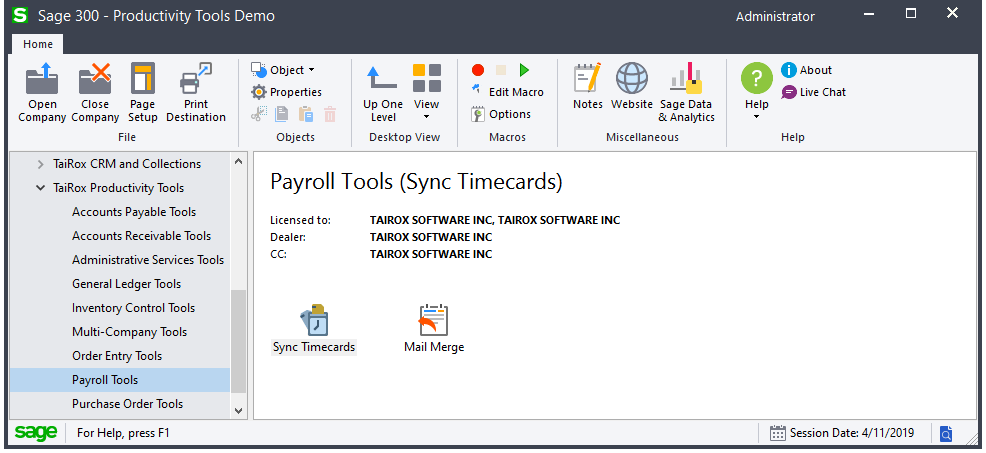Minimize the Sage 300 window
986x453 pixels.
868,13
